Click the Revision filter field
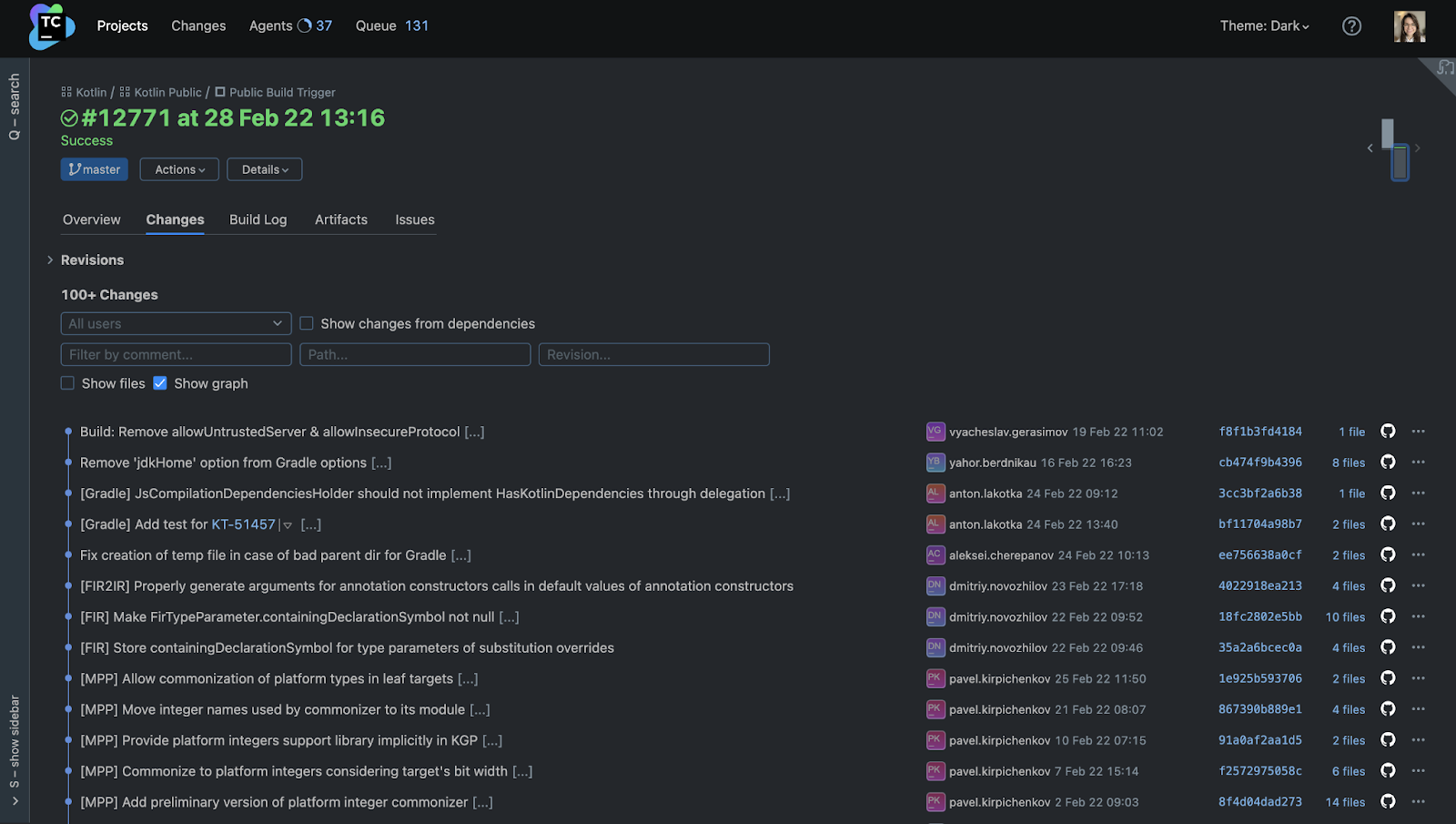The width and height of the screenshot is (1456, 824). 653,354
